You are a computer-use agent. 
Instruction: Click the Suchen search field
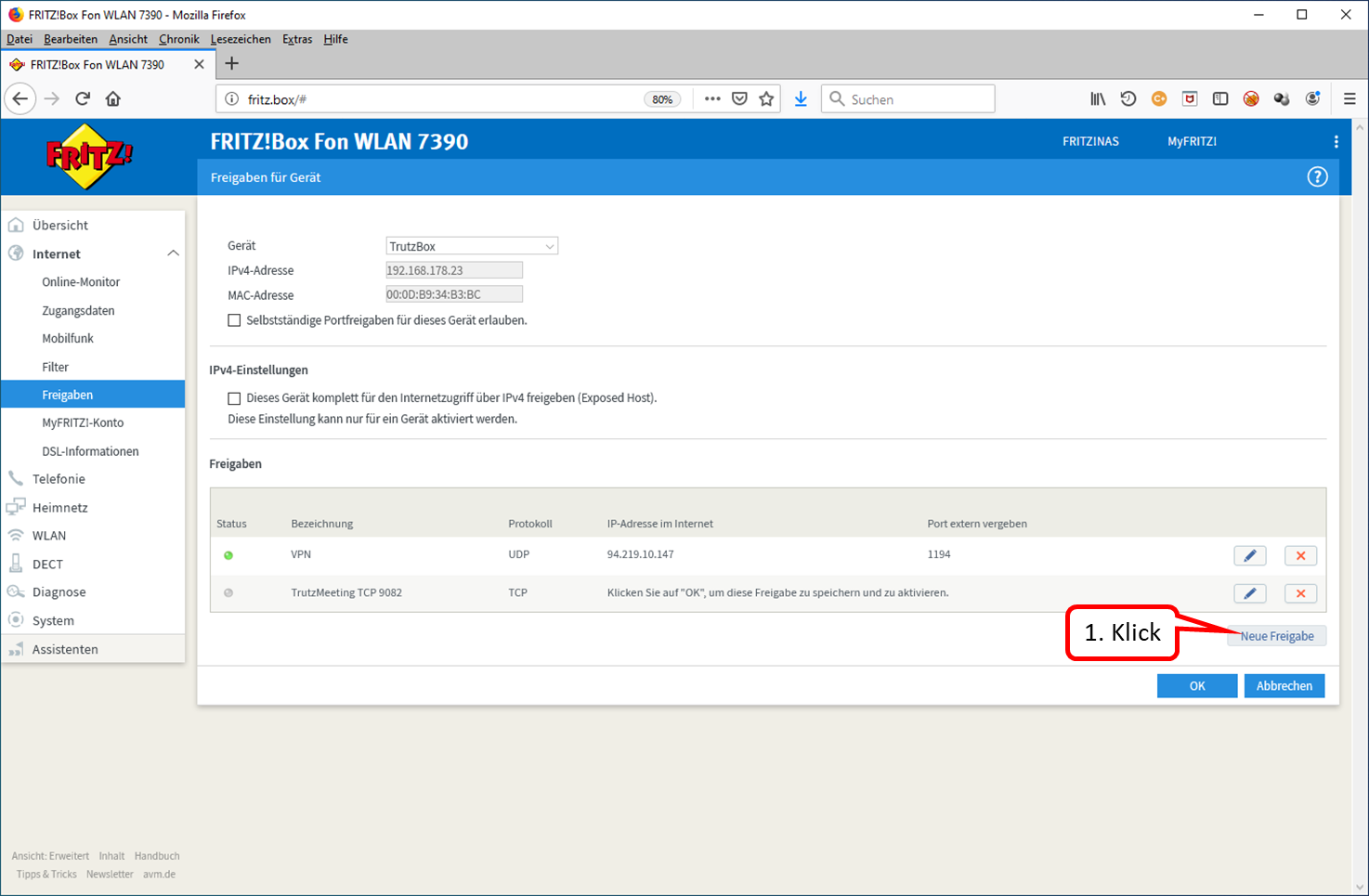pos(908,98)
